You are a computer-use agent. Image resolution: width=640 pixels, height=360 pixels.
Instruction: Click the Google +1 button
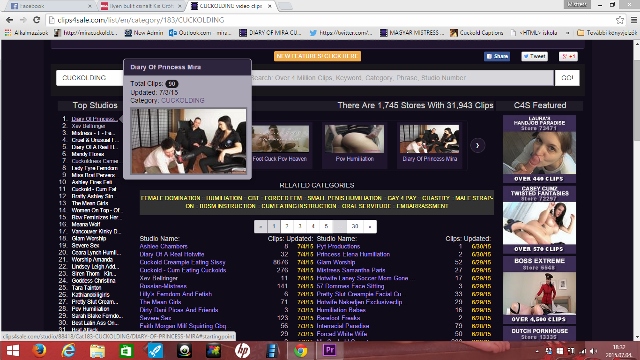point(568,56)
